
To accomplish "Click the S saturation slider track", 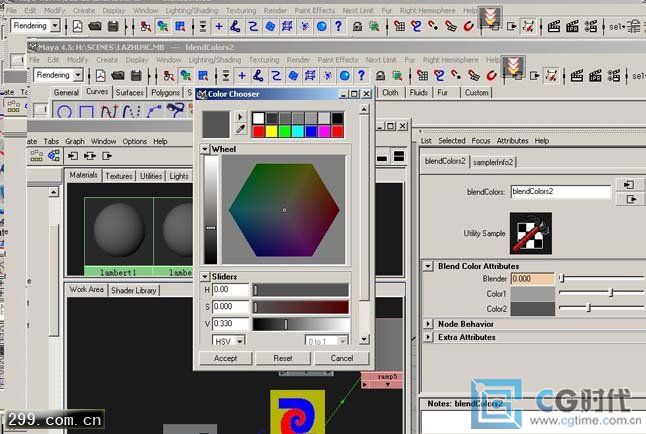I will point(301,307).
